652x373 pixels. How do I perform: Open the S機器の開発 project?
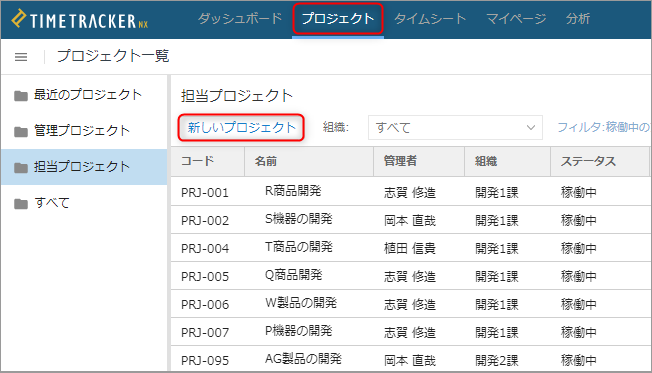[299, 219]
